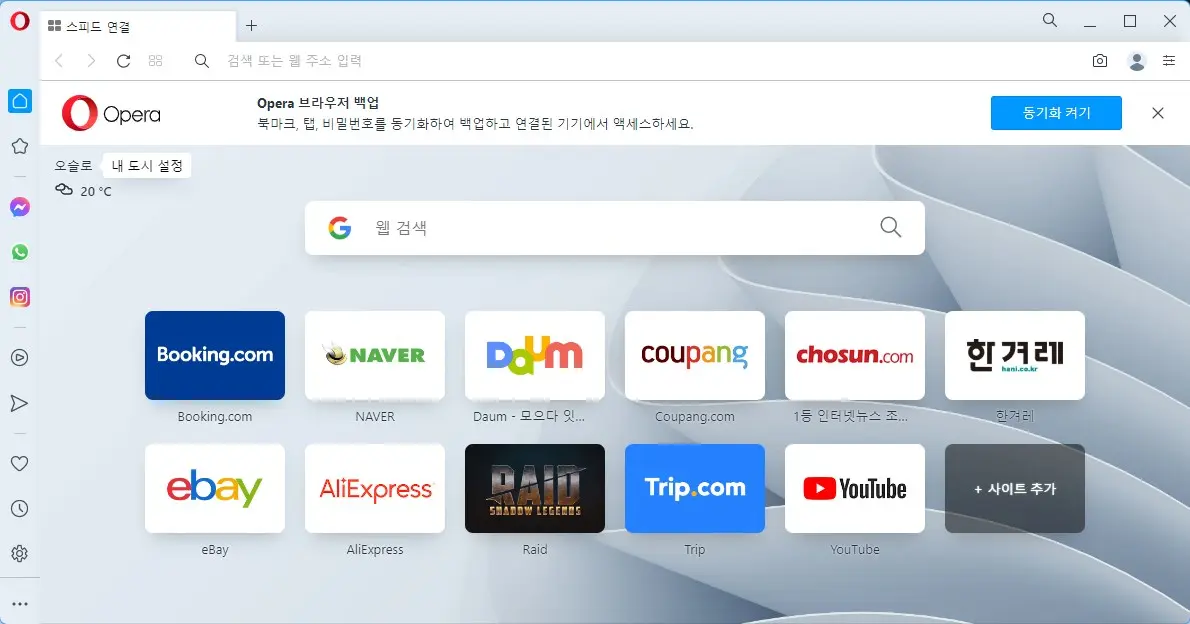Open Bookmarks star in the sidebar
This screenshot has width=1190, height=624.
(x=20, y=146)
